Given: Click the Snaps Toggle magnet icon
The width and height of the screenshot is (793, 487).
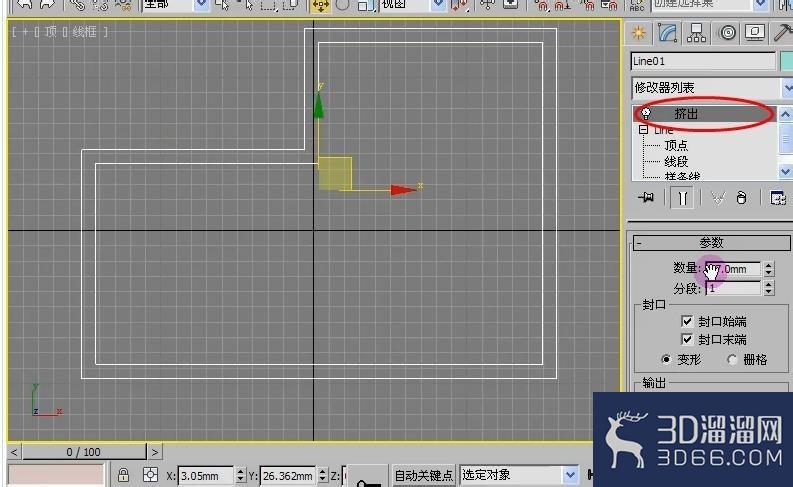Looking at the screenshot, I should point(543,5).
